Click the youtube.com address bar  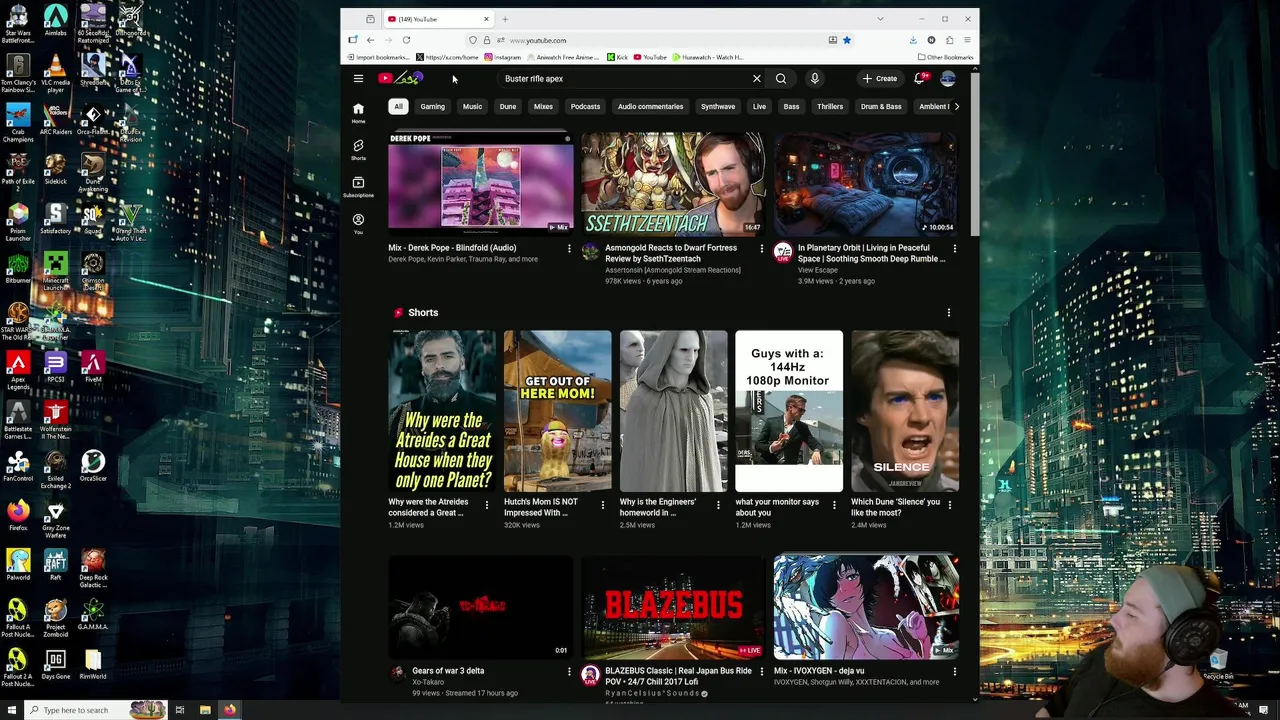660,40
